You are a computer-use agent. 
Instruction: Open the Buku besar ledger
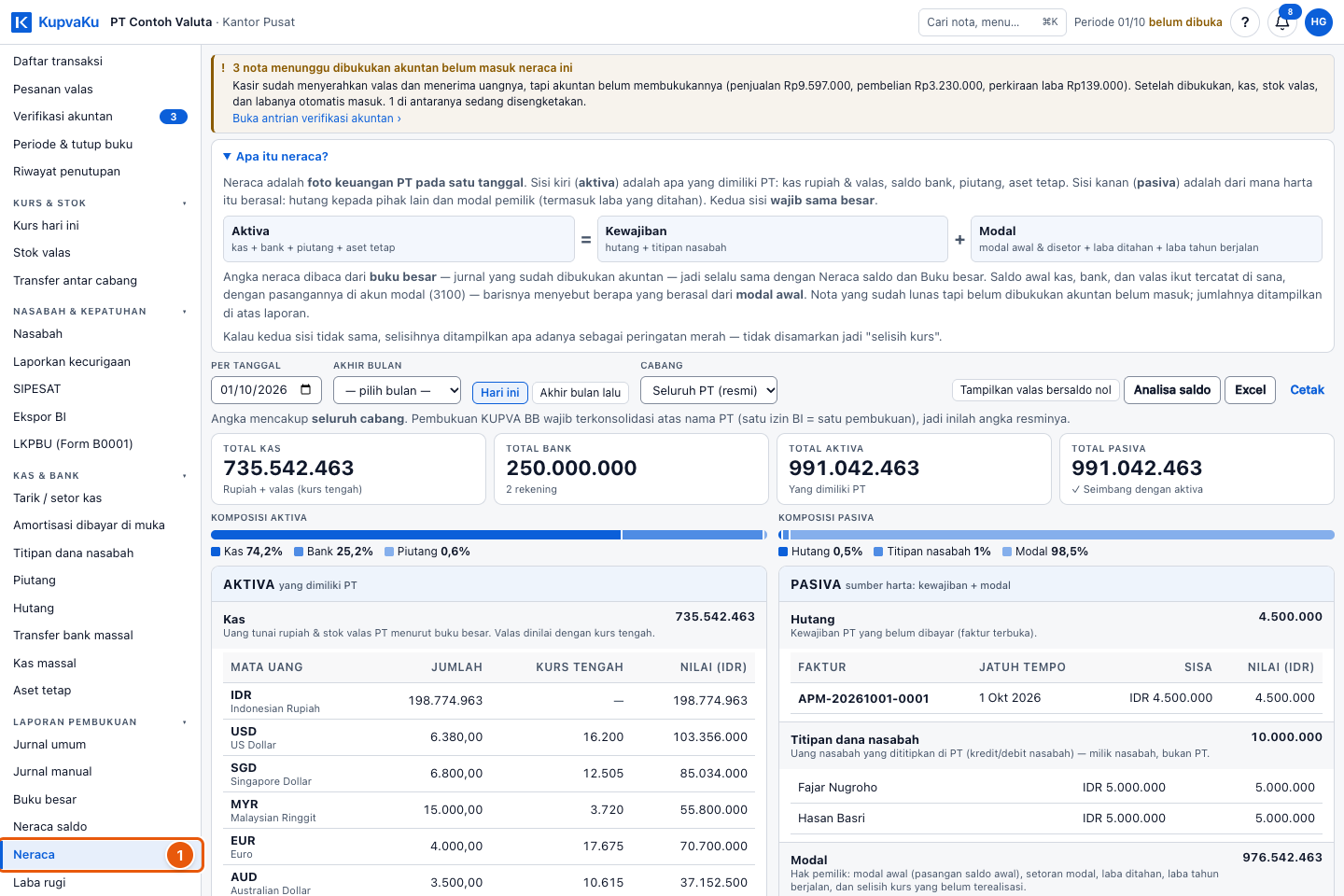100,800
